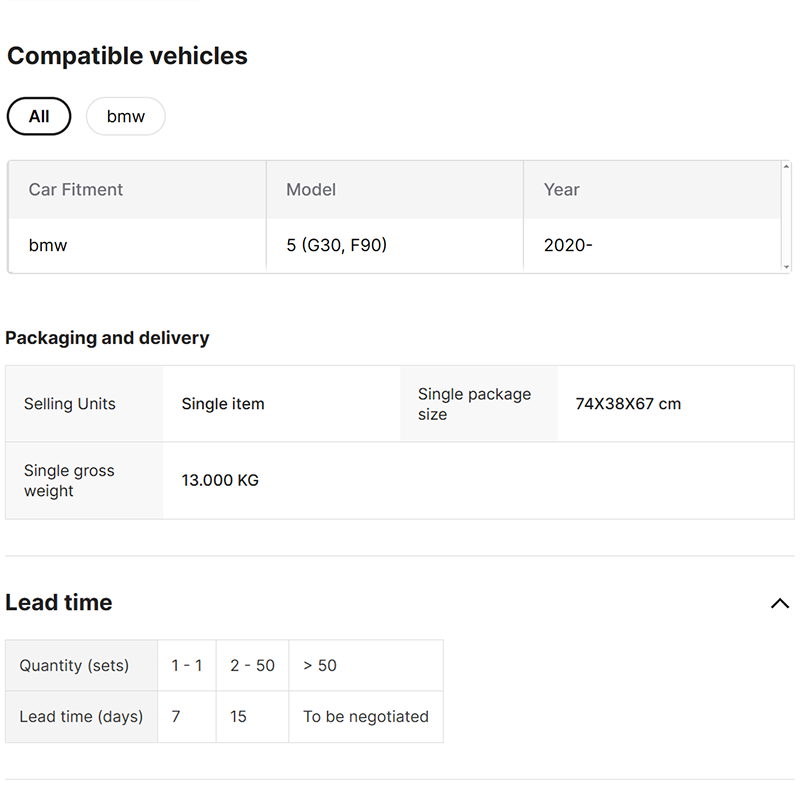Click the Compatible vehicles heading

pos(127,56)
